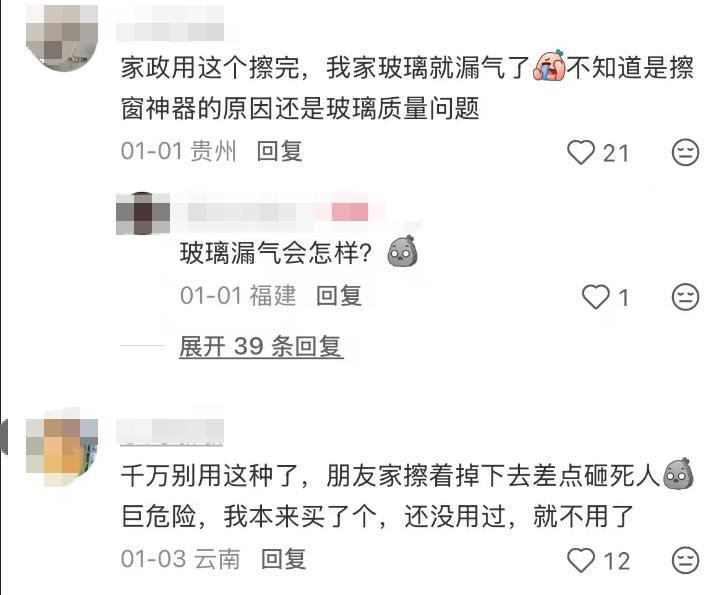The height and width of the screenshot is (595, 722).
Task: Dislike the 贵州 comment about leaking glass
Action: coord(686,152)
